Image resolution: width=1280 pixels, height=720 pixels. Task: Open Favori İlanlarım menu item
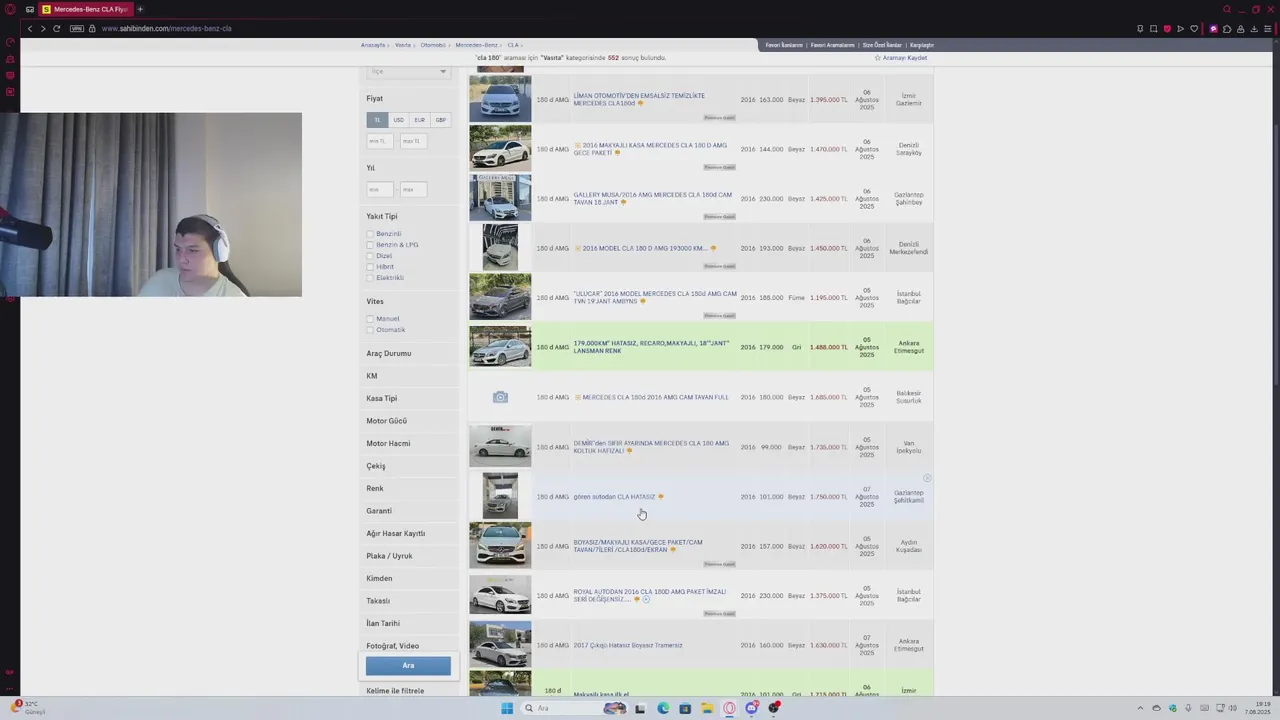784,45
